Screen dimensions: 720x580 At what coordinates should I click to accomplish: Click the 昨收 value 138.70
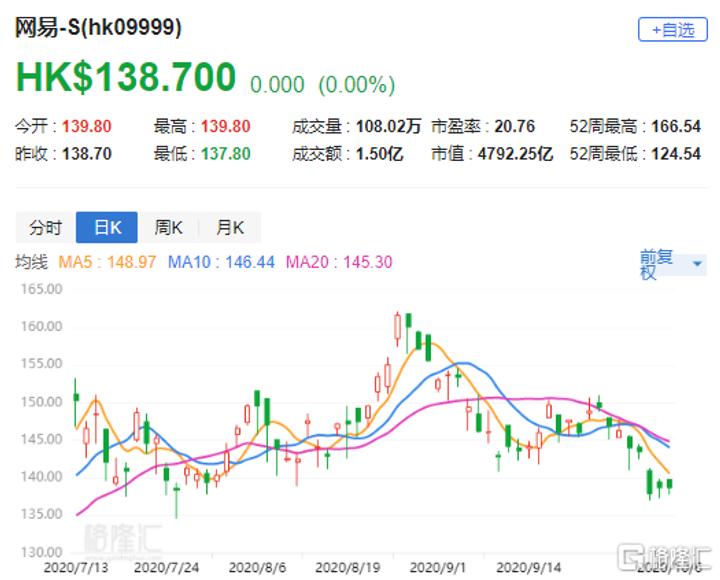point(87,154)
